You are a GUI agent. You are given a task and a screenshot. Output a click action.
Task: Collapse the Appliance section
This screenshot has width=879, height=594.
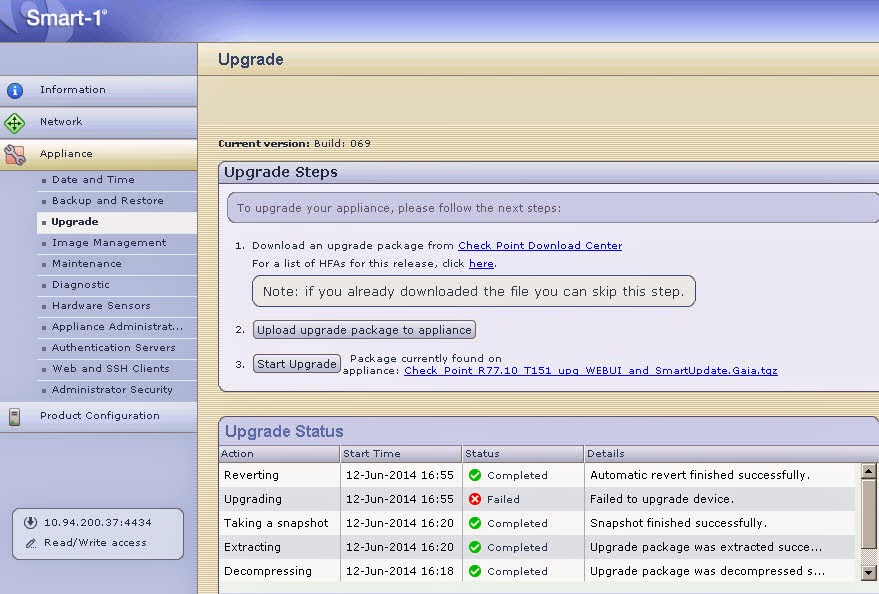(x=99, y=154)
